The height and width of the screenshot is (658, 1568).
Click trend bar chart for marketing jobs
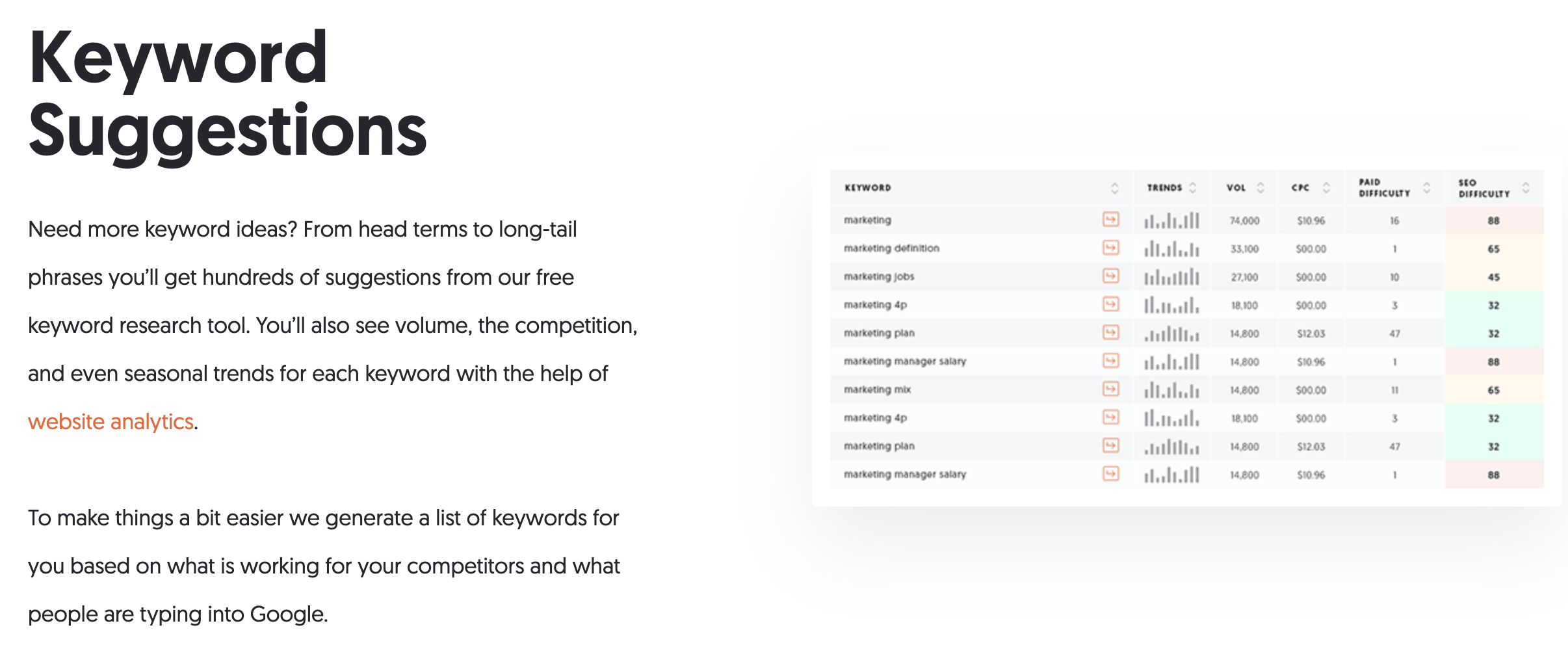click(x=1171, y=278)
